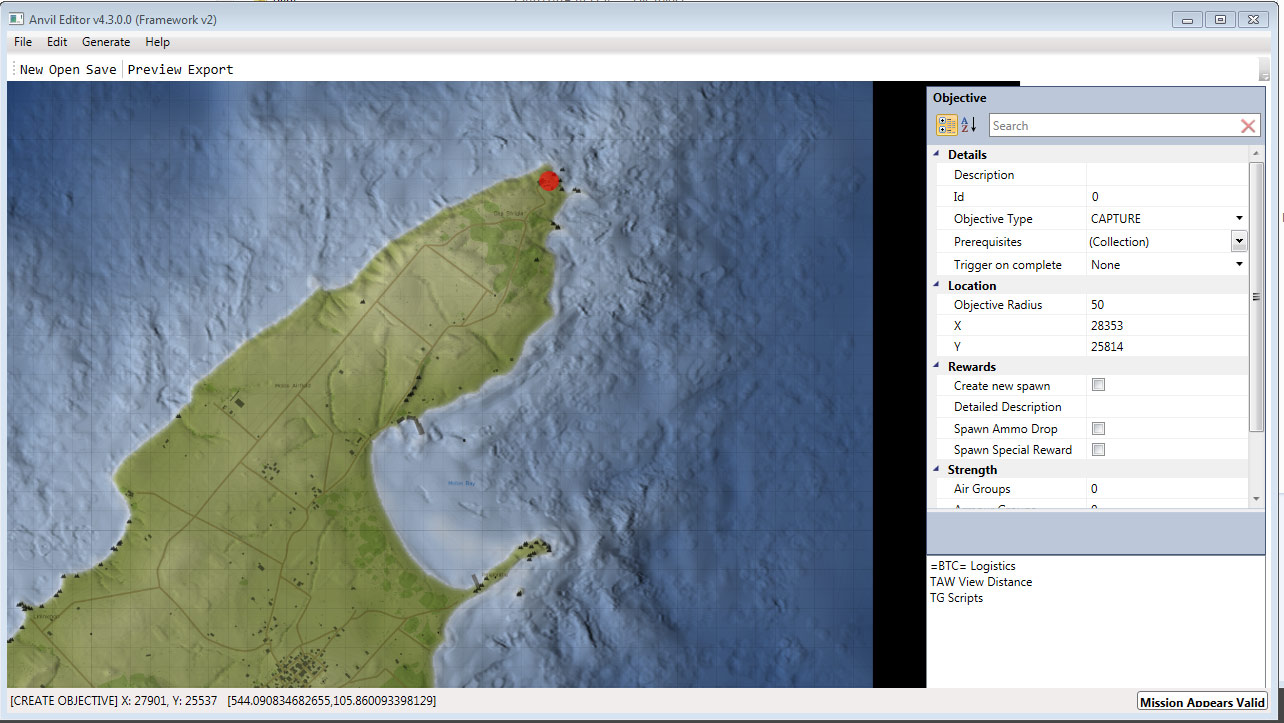Click the Objective panel header
The image size is (1284, 723).
[1095, 98]
